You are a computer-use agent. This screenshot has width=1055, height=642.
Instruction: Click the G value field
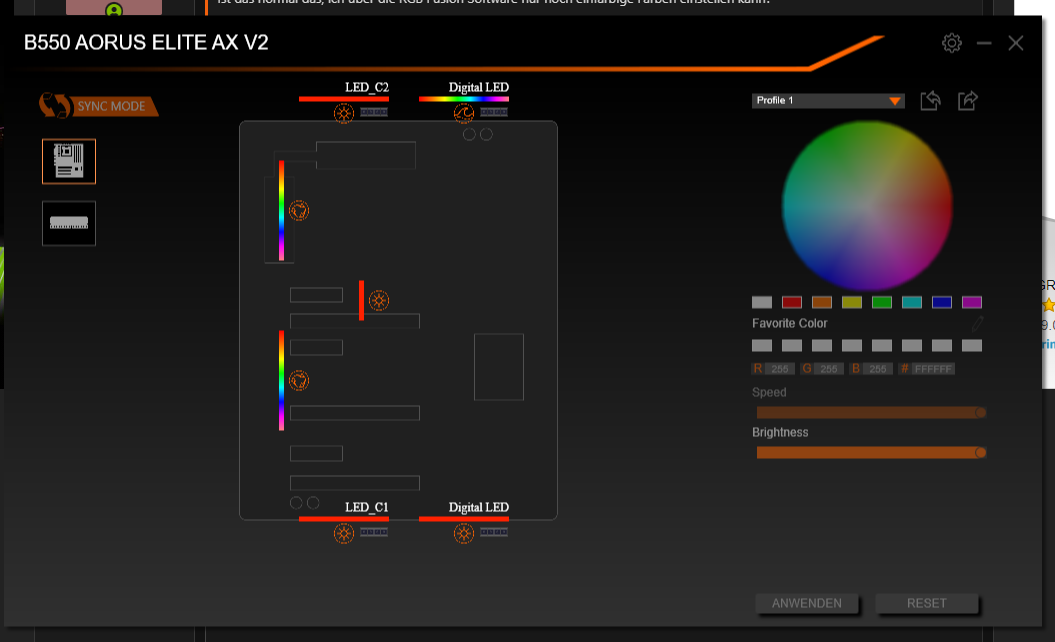[x=829, y=369]
